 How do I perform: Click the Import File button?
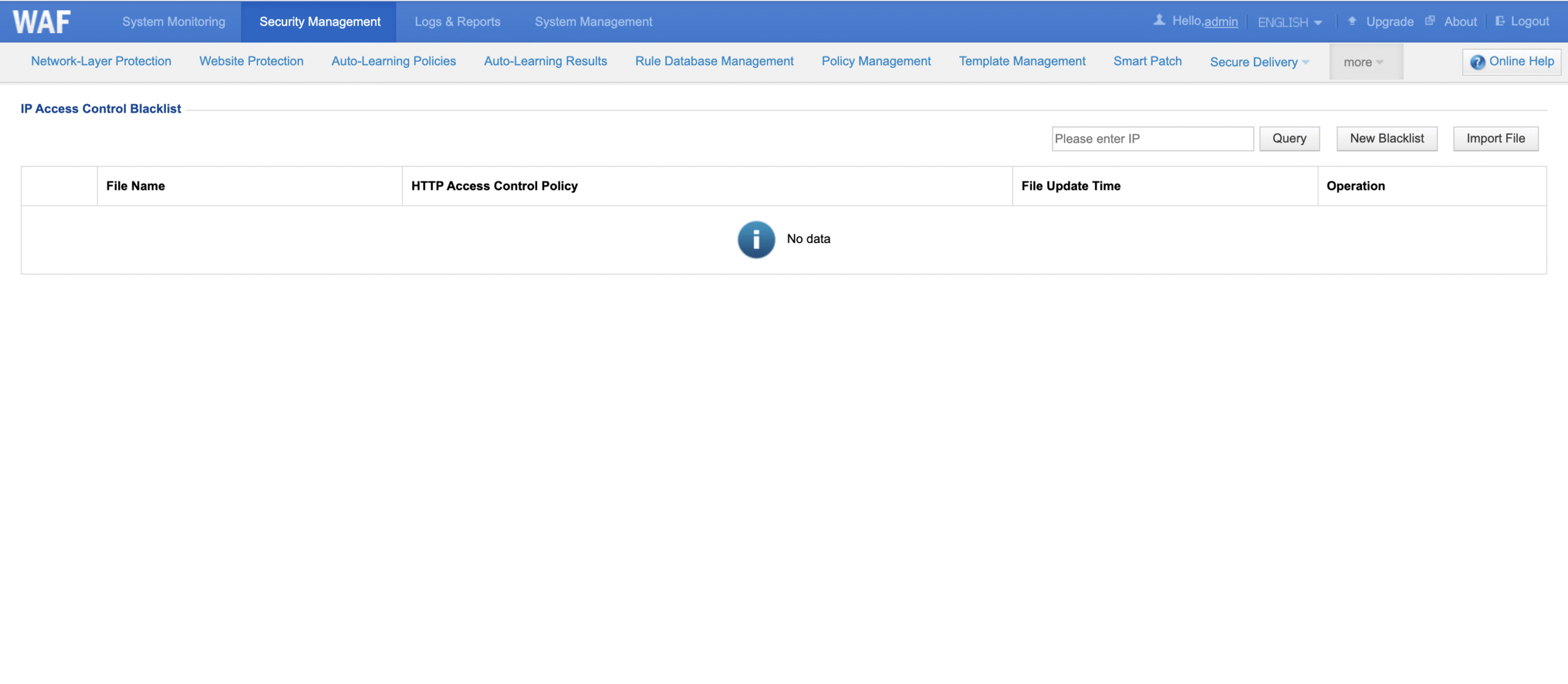[x=1495, y=138]
